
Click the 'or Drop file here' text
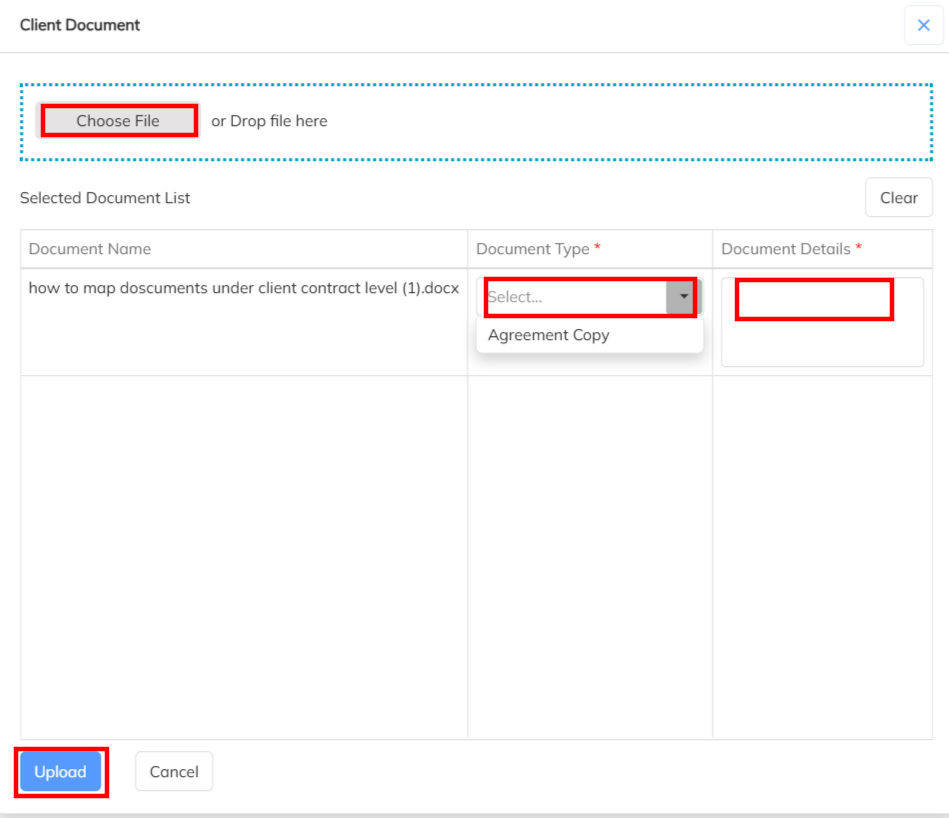click(x=269, y=121)
